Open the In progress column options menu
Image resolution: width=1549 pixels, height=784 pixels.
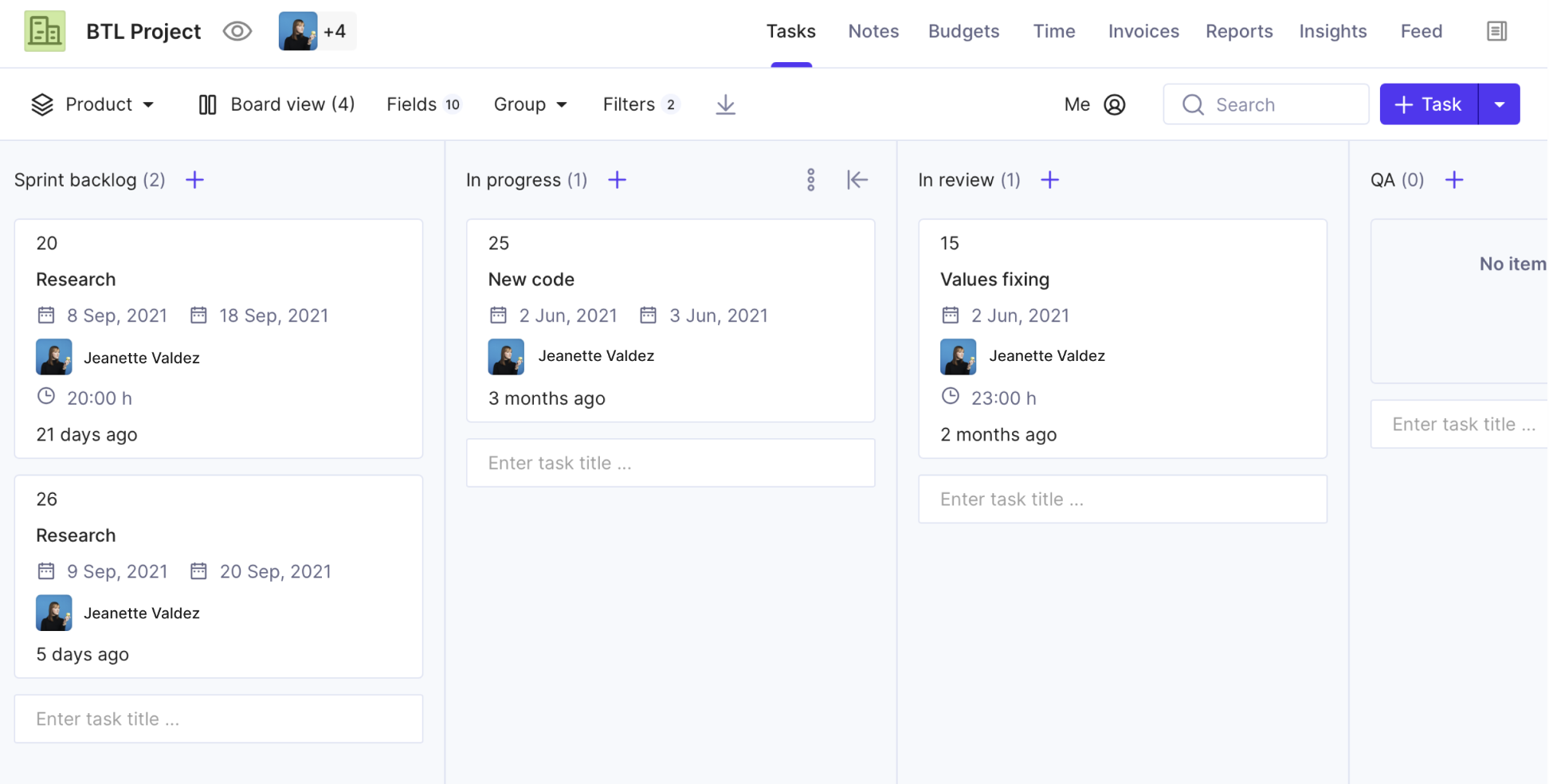[810, 179]
